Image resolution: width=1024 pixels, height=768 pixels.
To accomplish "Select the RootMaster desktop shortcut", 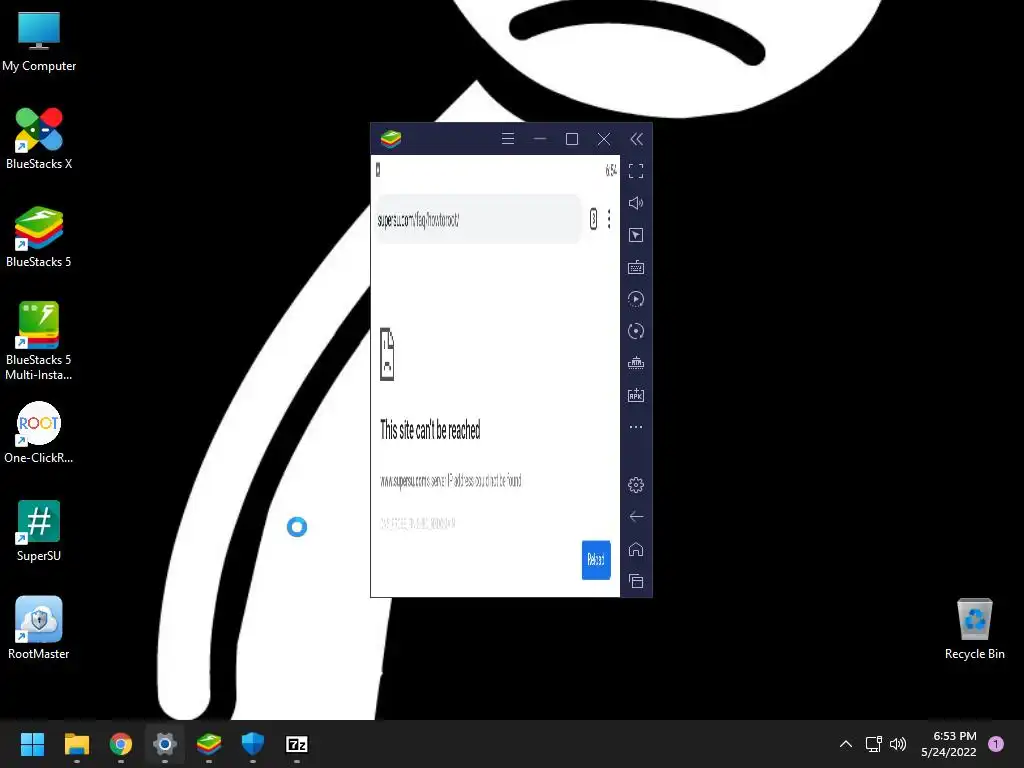I will tap(39, 628).
